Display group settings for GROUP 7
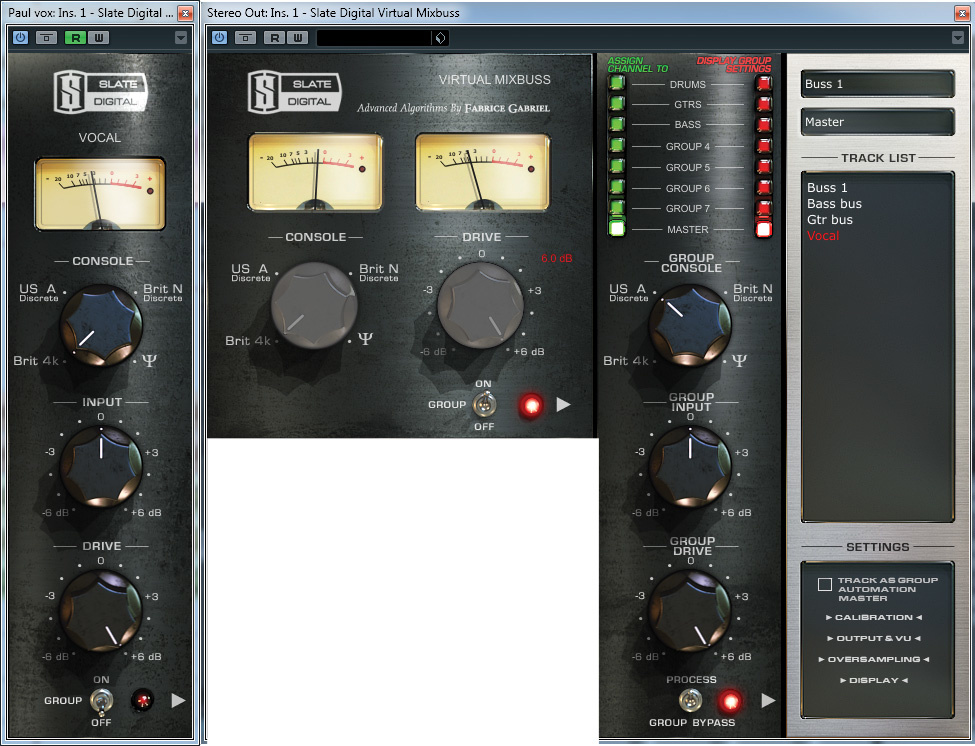Viewport: 975px width, 746px height. 764,208
